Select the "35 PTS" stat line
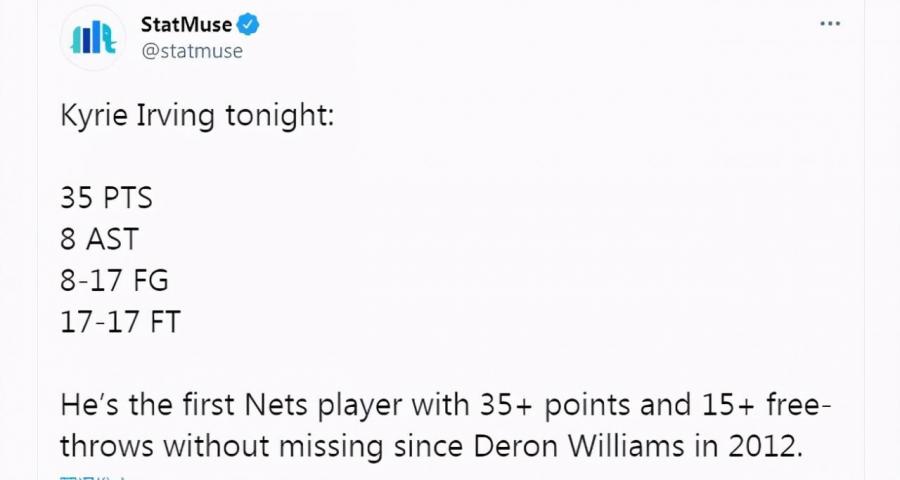The image size is (900, 480). (106, 198)
